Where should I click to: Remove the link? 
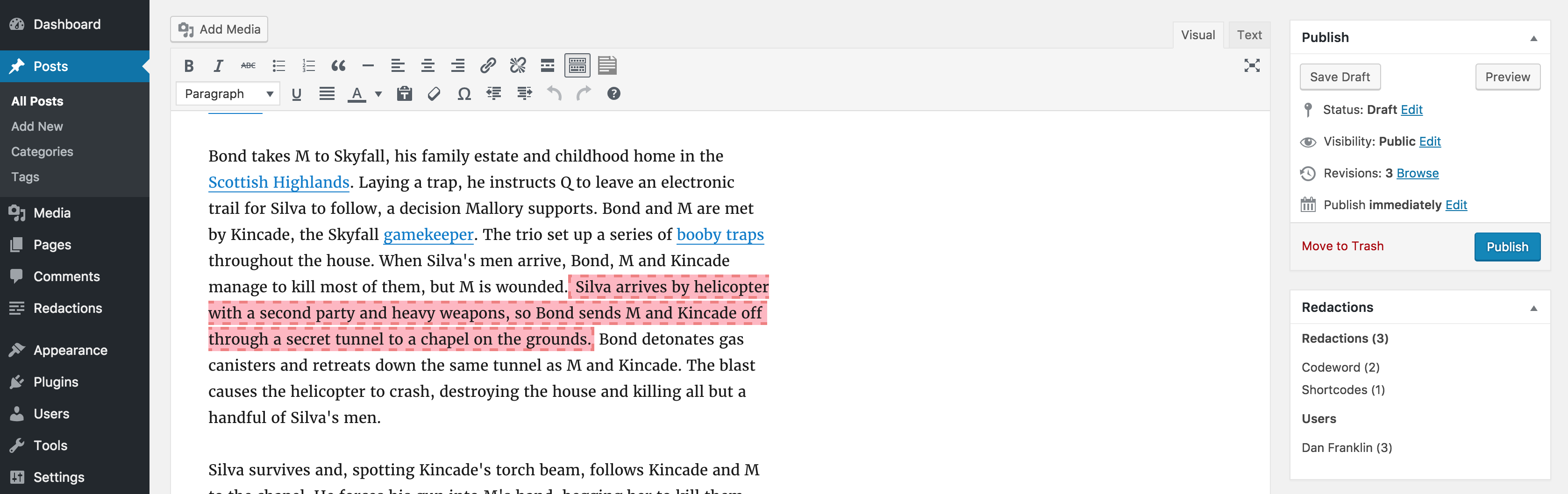[518, 66]
